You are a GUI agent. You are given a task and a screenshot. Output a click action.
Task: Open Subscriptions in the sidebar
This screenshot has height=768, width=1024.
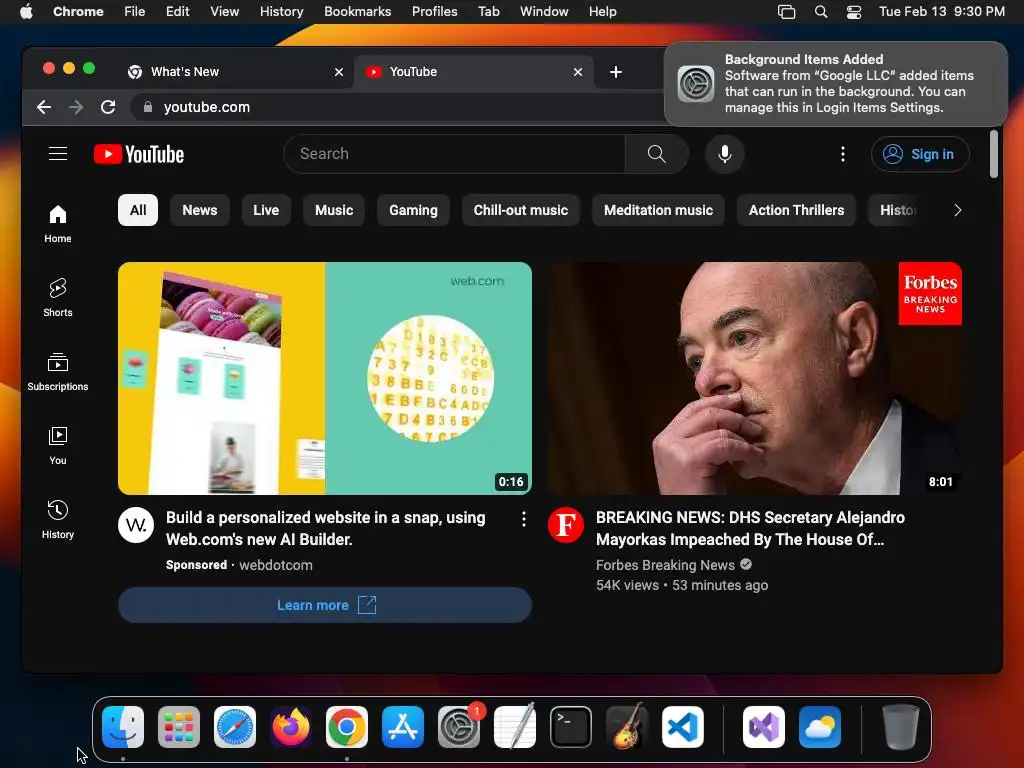(57, 371)
